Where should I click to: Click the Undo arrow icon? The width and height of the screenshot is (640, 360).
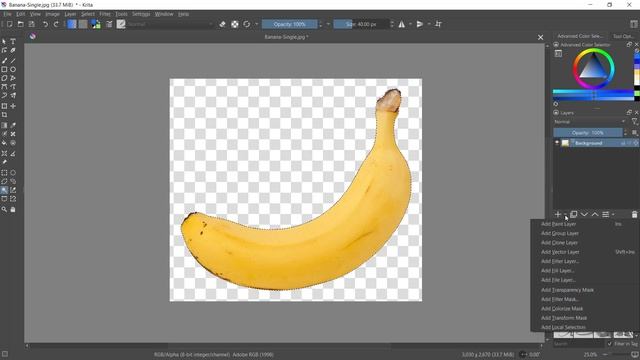point(45,24)
